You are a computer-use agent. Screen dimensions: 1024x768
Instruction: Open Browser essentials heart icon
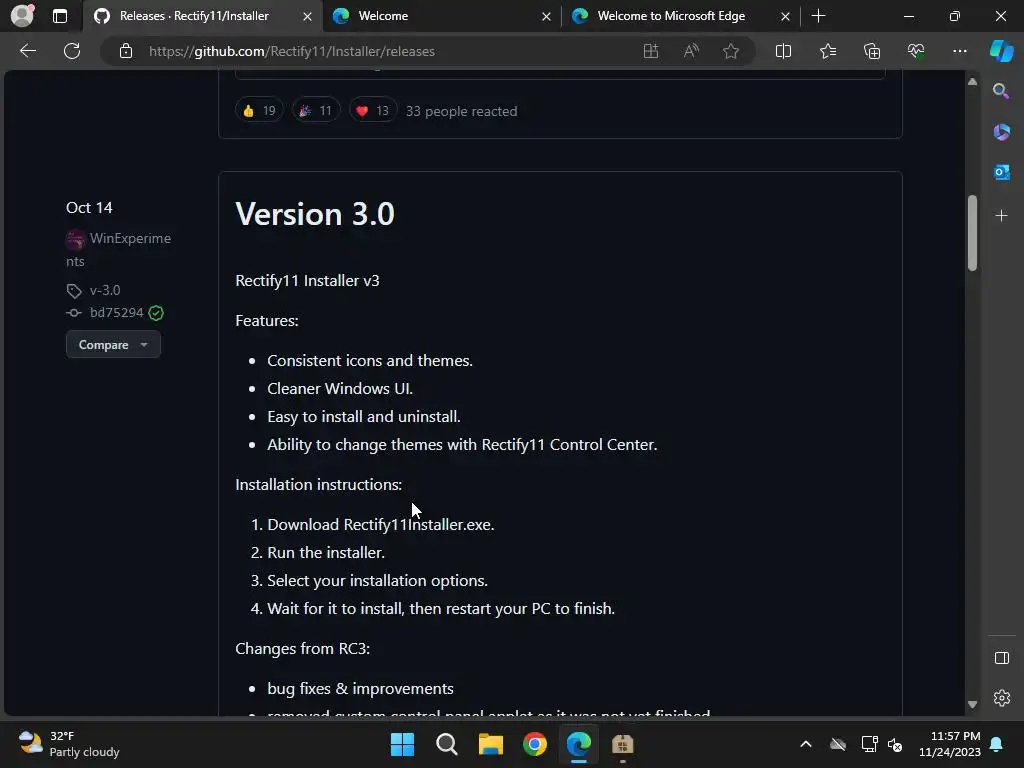[x=916, y=51]
